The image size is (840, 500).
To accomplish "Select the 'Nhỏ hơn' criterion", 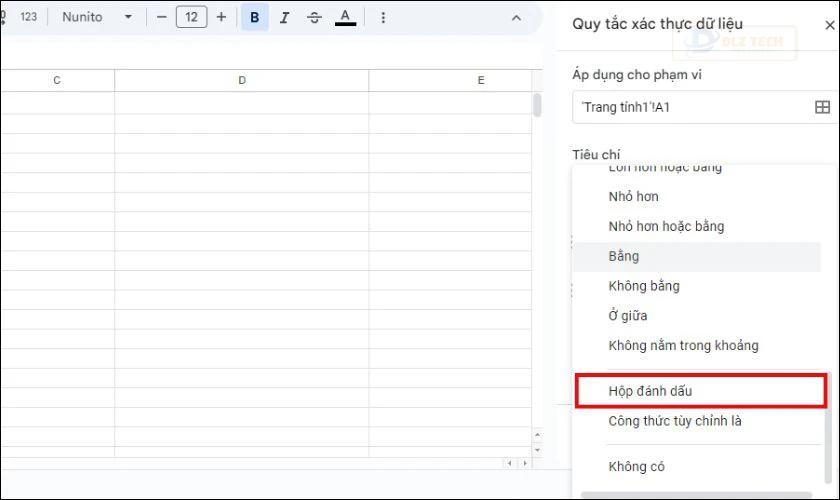I will coord(696,197).
